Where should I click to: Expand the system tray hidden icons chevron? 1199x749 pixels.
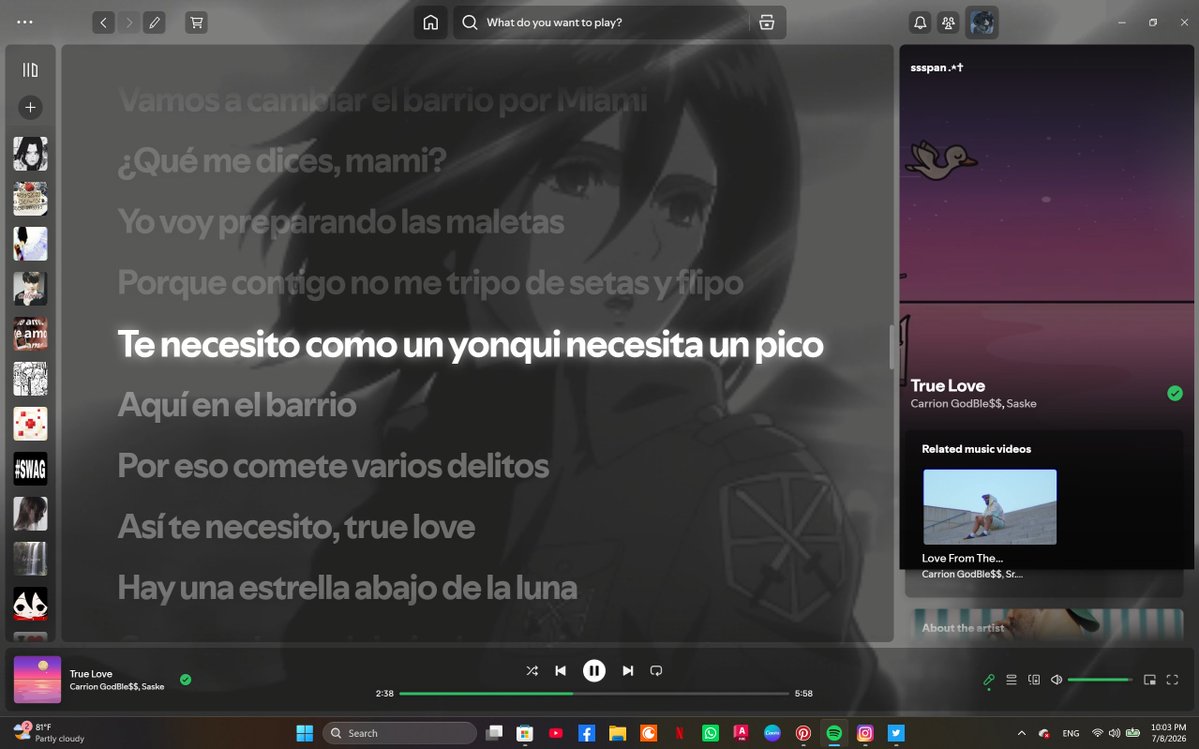[1021, 733]
